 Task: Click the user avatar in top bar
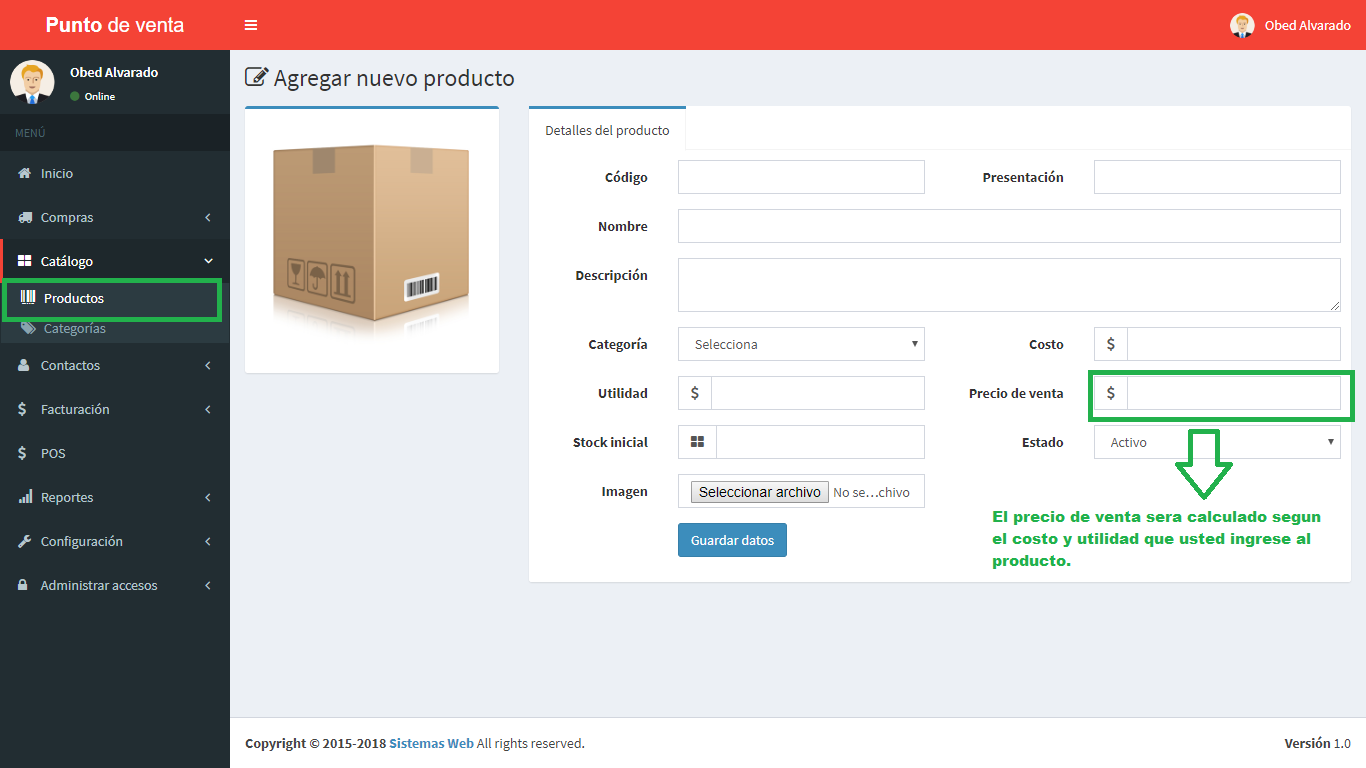(x=1242, y=25)
